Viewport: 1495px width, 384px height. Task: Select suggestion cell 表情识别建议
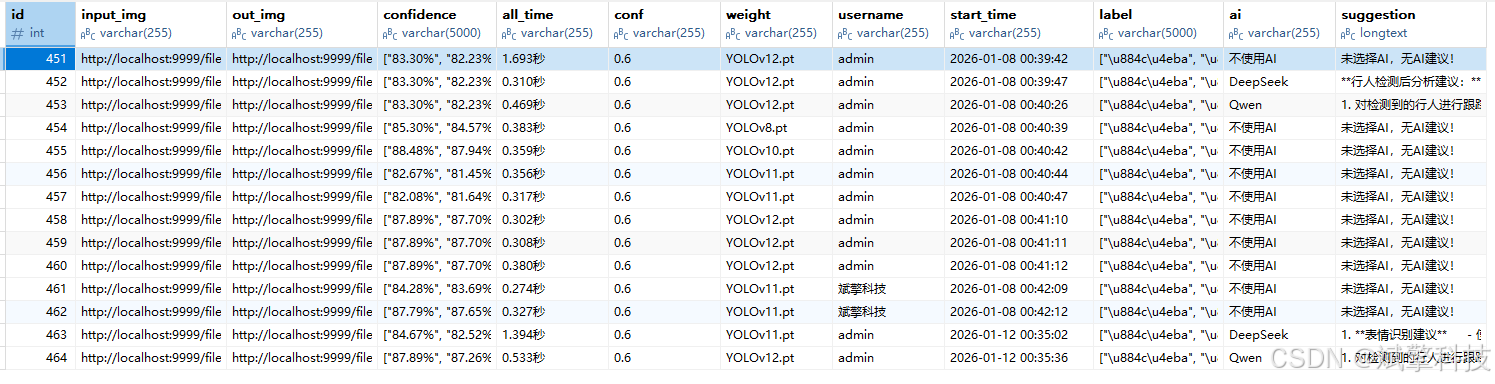coord(1411,335)
